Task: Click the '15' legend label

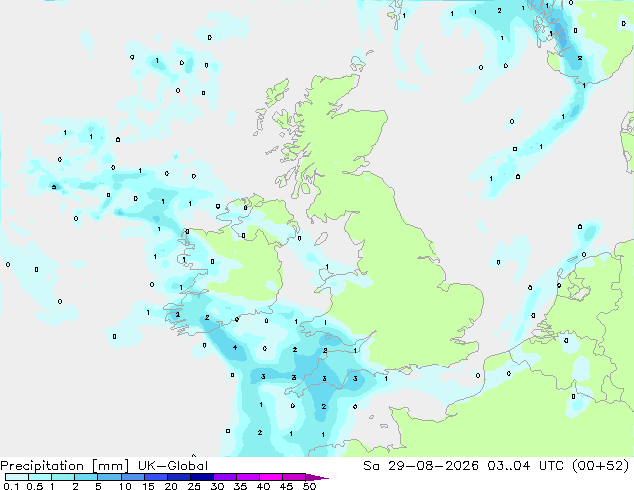Action: tap(148, 486)
